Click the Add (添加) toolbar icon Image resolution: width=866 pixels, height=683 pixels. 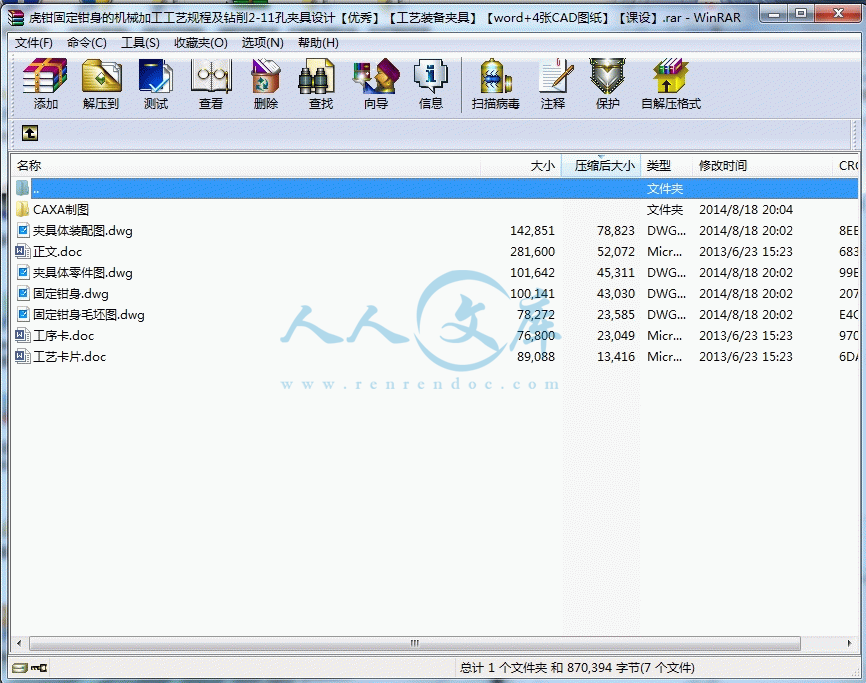coord(45,76)
